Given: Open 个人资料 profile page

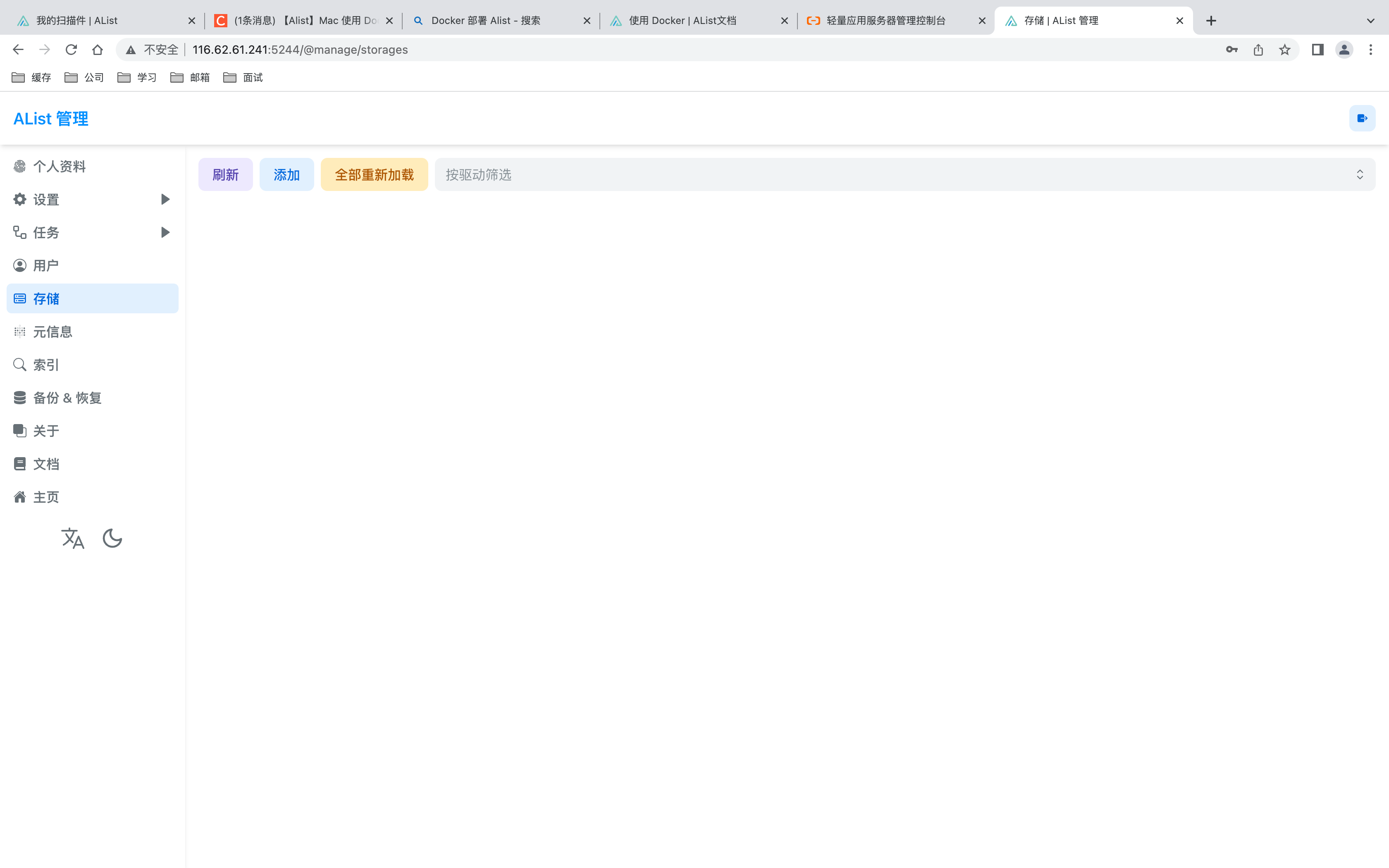Looking at the screenshot, I should 59,167.
